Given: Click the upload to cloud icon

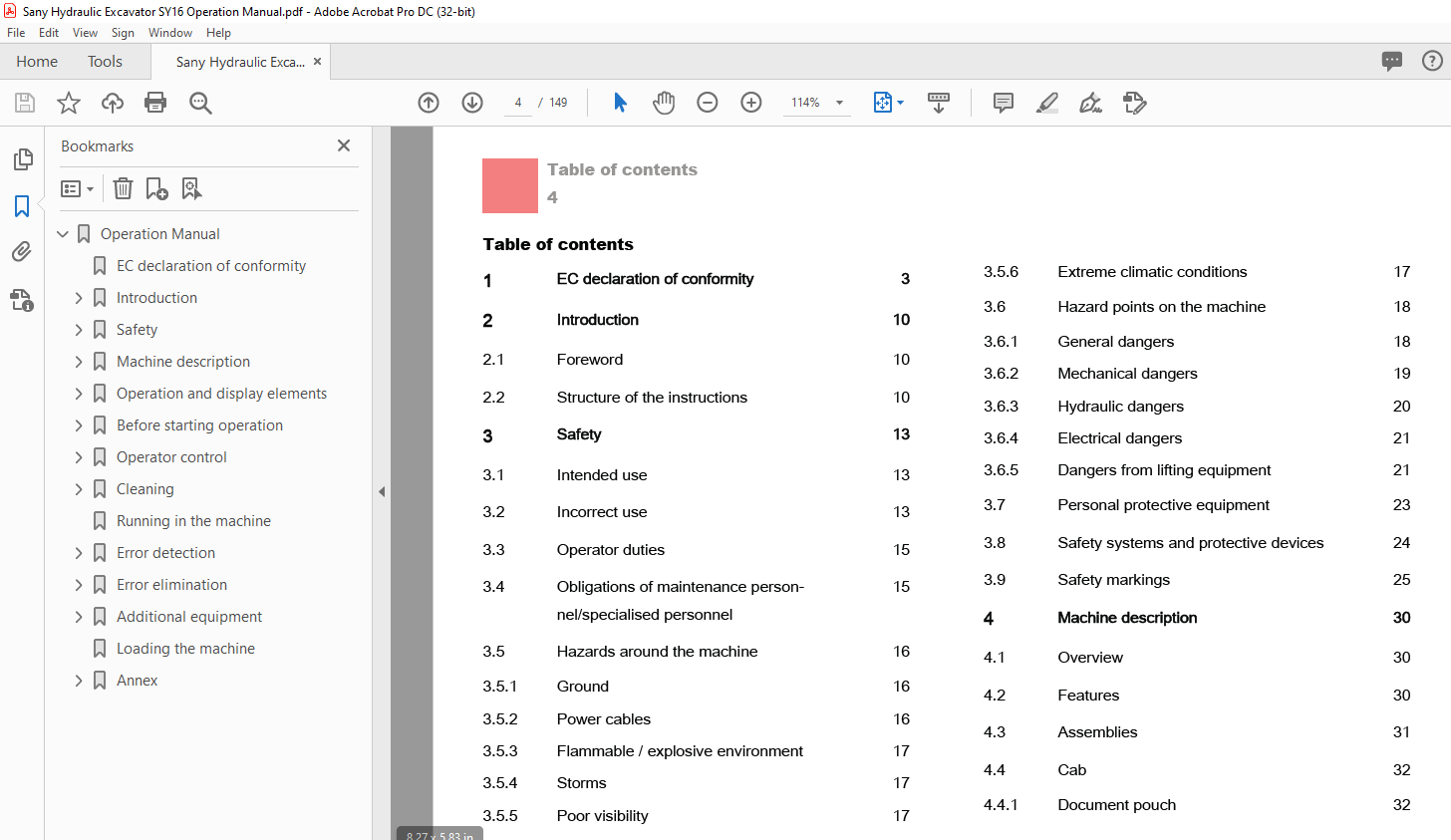Looking at the screenshot, I should (x=113, y=103).
